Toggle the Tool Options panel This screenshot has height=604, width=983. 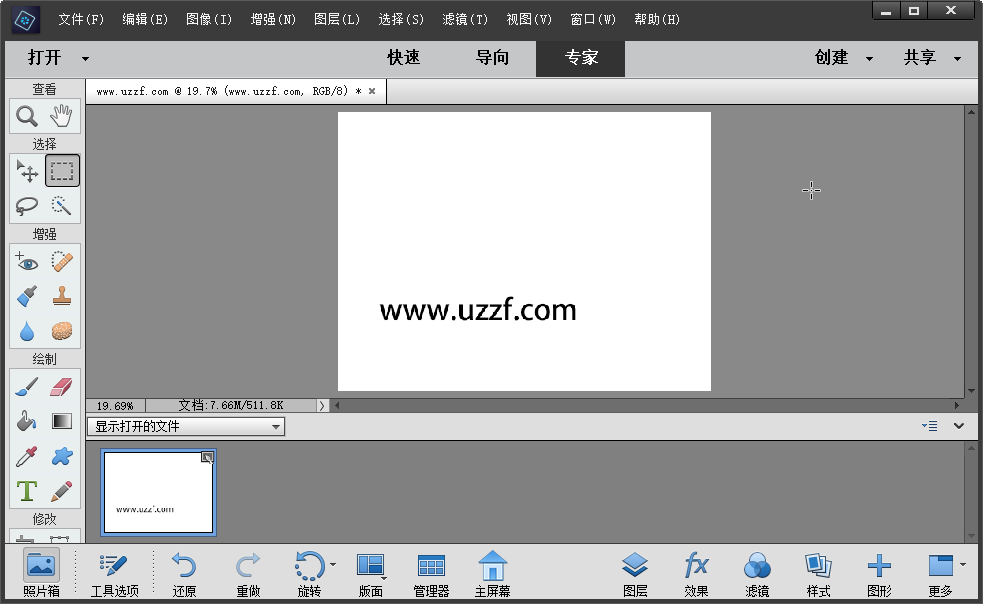114,574
